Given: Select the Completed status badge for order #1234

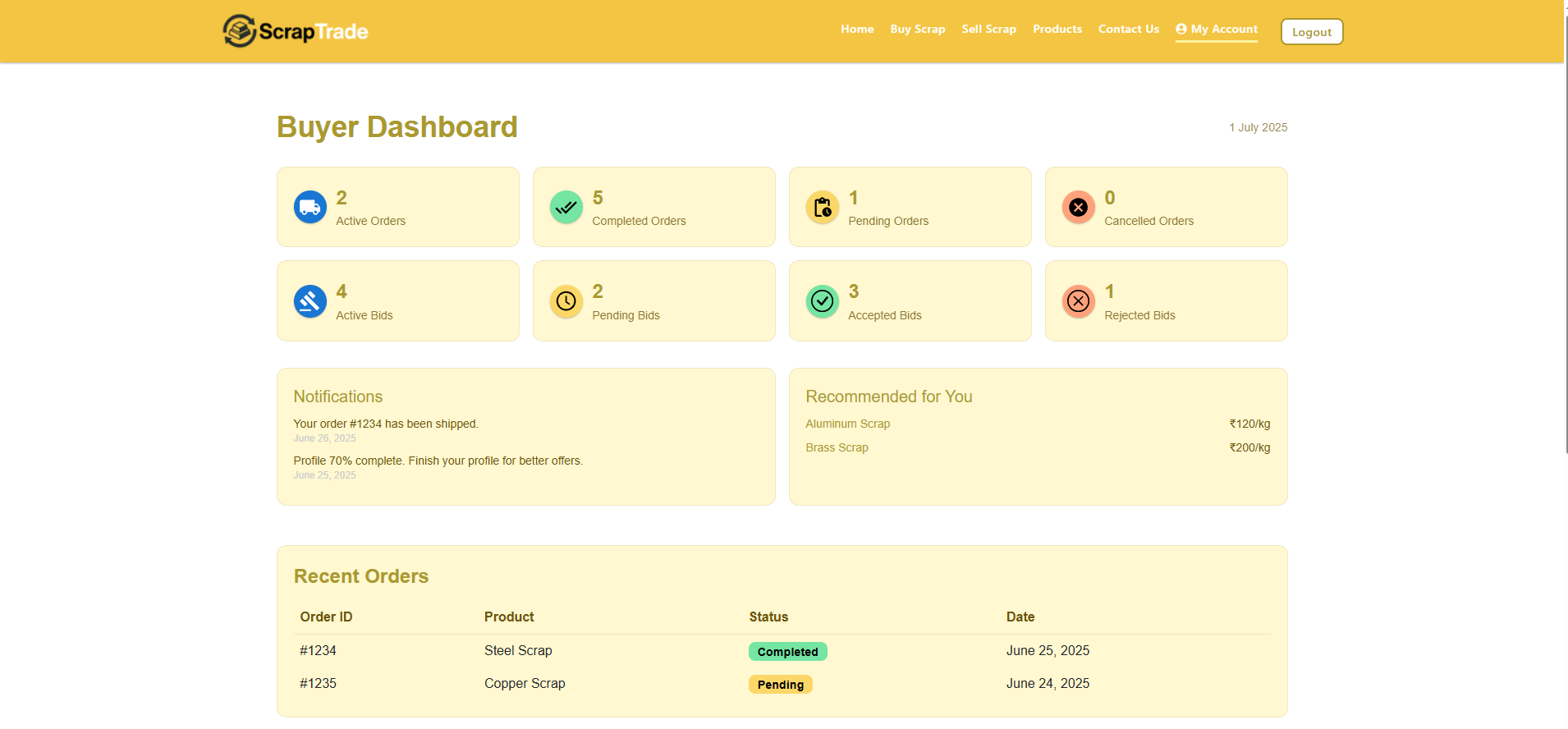Looking at the screenshot, I should click(787, 652).
